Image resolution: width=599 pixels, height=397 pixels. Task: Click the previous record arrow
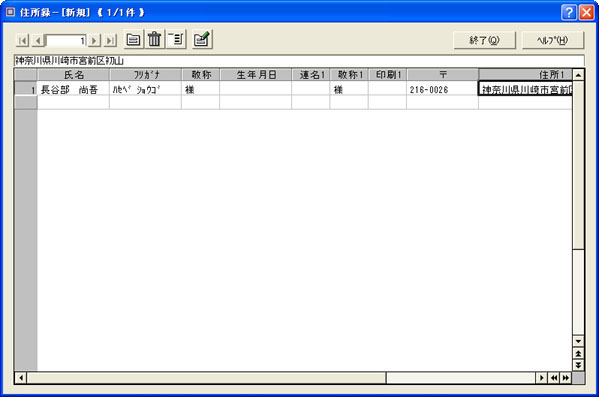pyautogui.click(x=38, y=40)
